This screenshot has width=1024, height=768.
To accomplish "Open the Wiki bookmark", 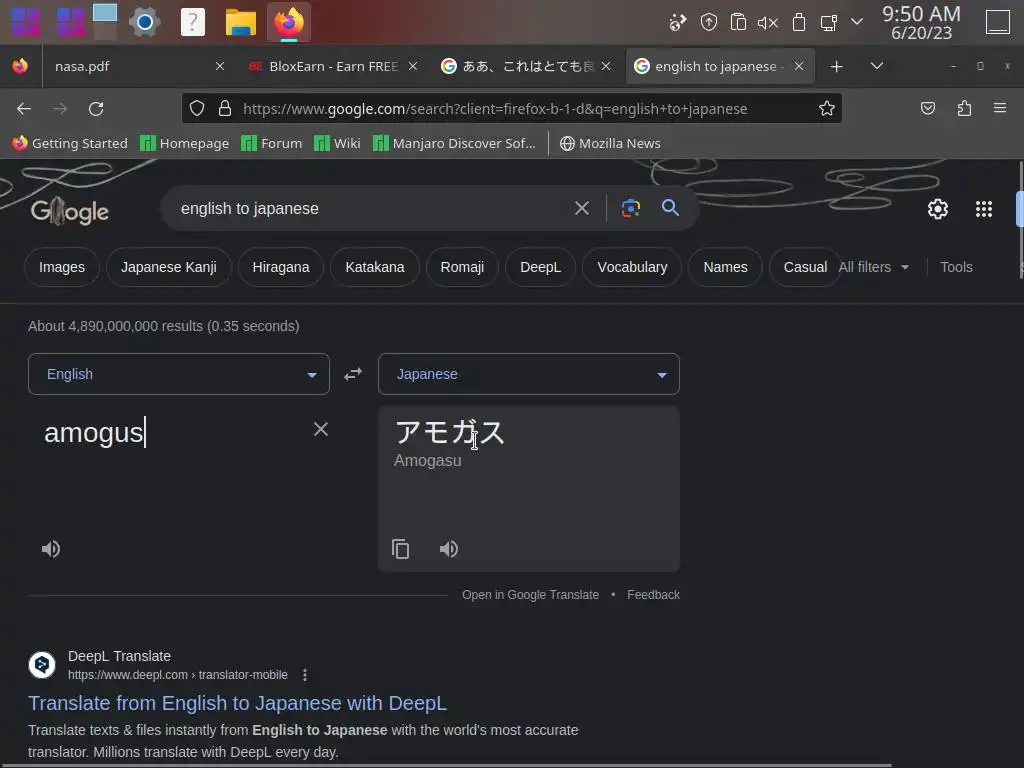I will [337, 143].
